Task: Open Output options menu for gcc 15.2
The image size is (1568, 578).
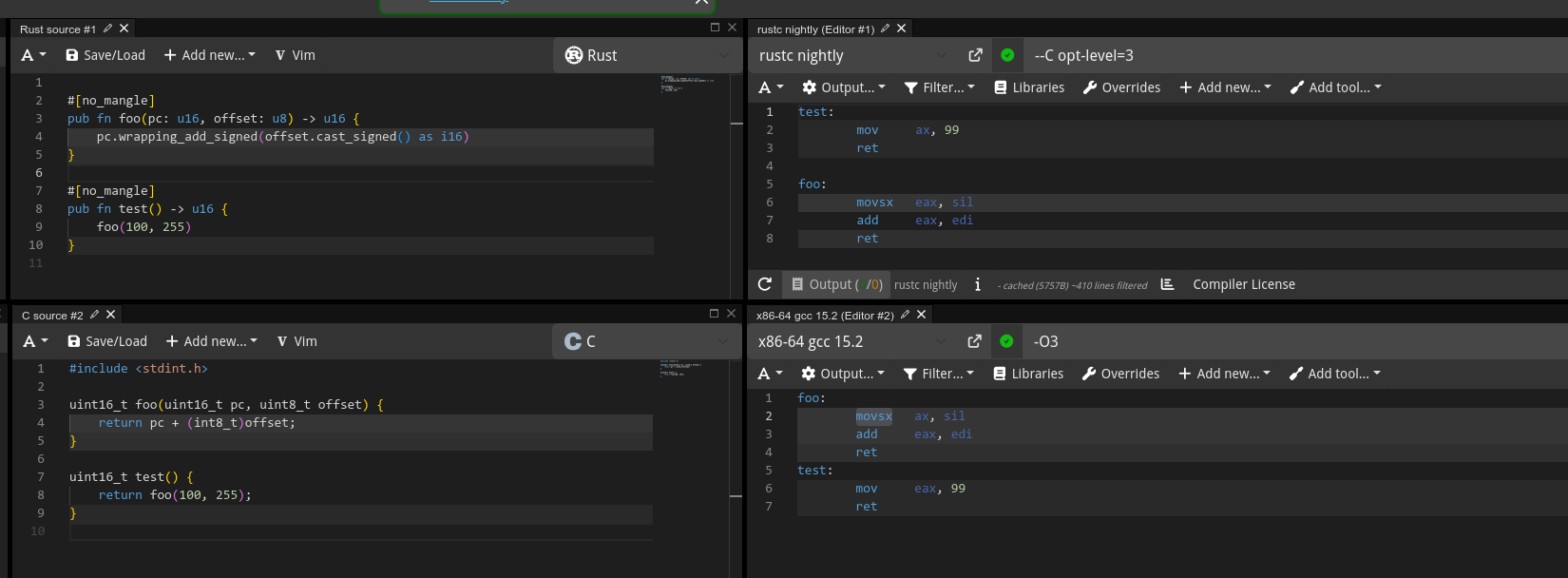Action: [843, 374]
